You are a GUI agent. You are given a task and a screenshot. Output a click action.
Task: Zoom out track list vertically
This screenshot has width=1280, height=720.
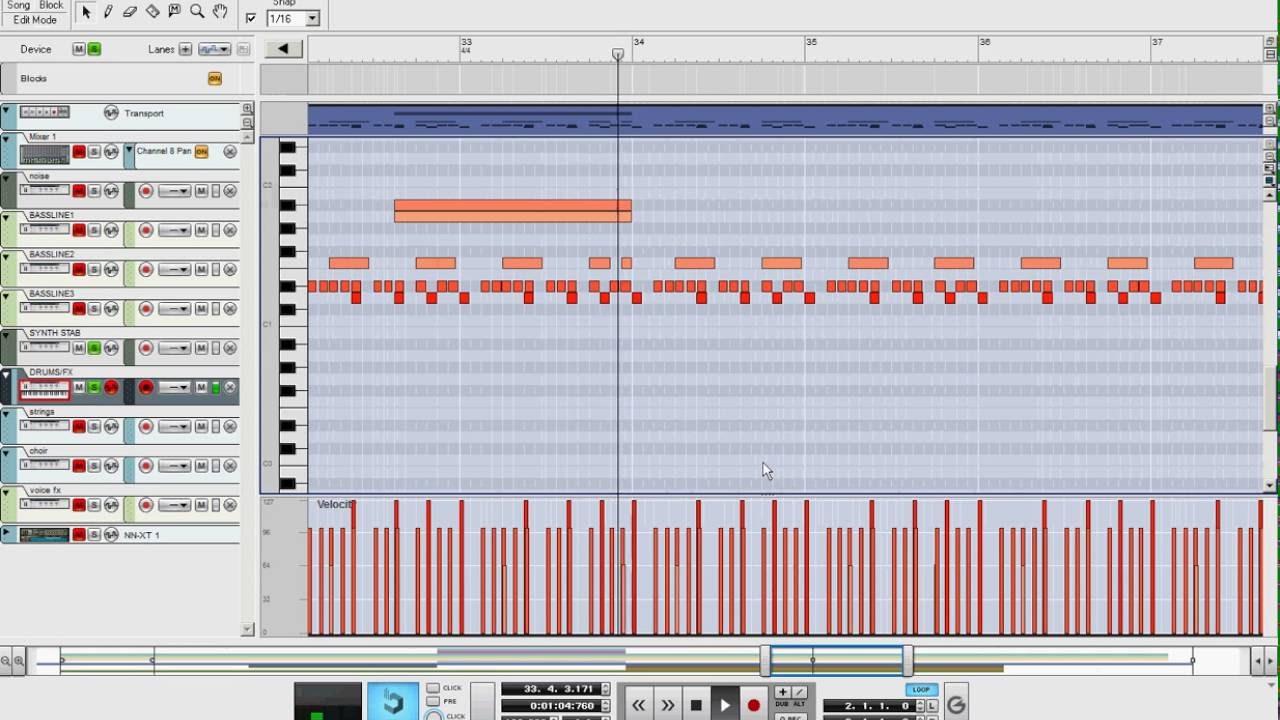pos(248,122)
